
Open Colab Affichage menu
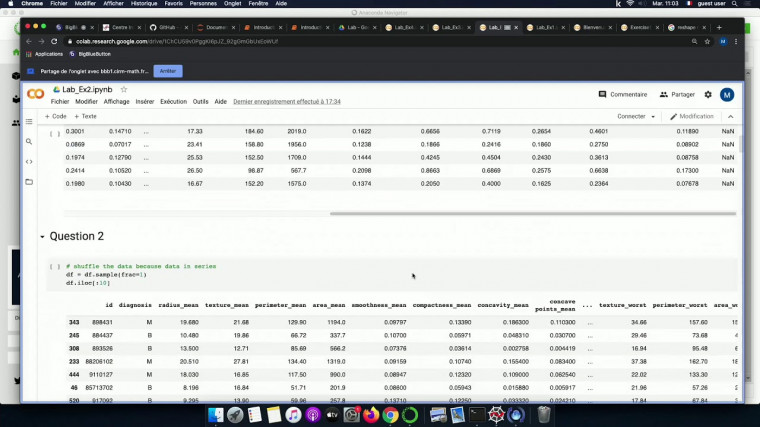point(116,102)
